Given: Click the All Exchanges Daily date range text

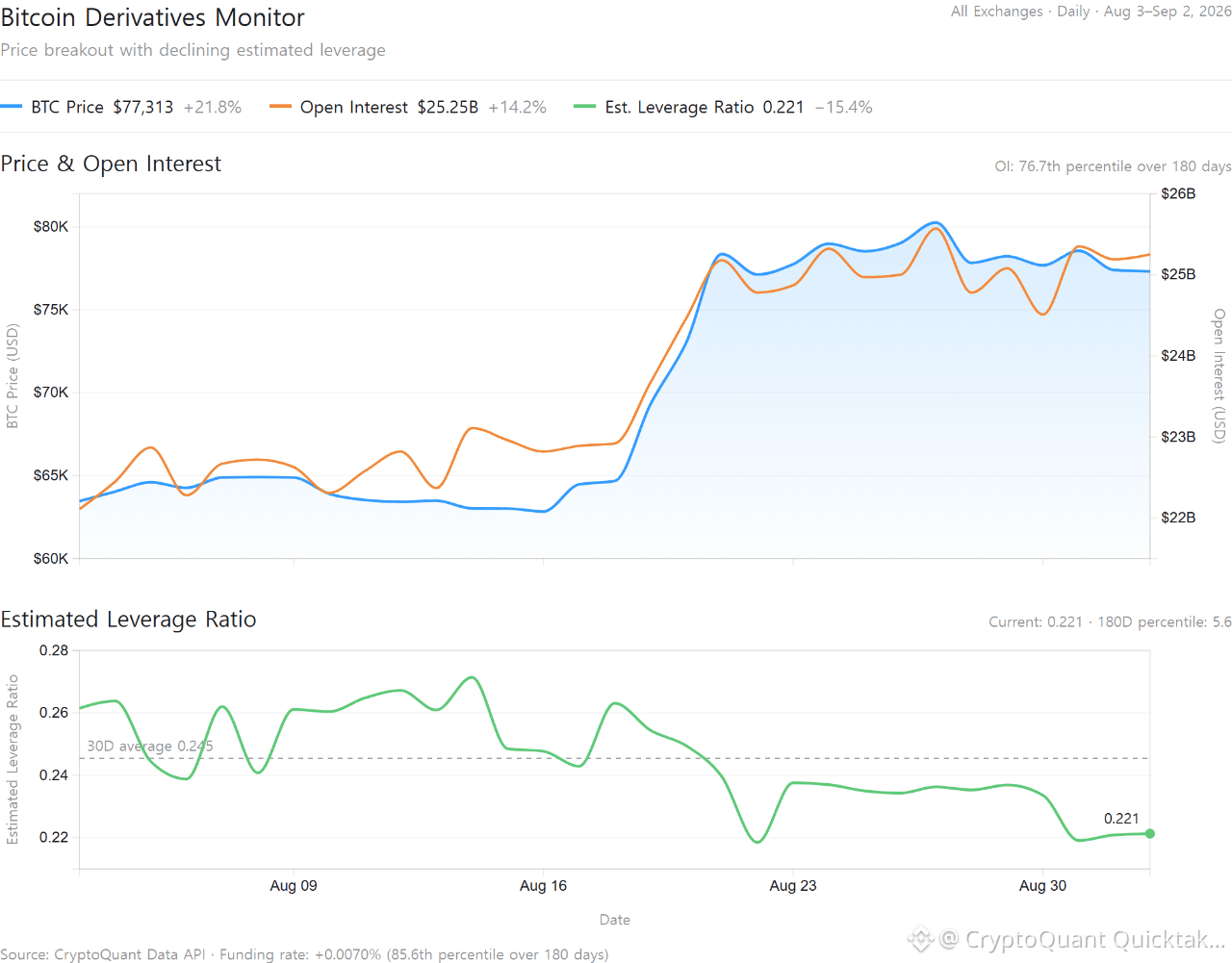Looking at the screenshot, I should (x=1091, y=12).
